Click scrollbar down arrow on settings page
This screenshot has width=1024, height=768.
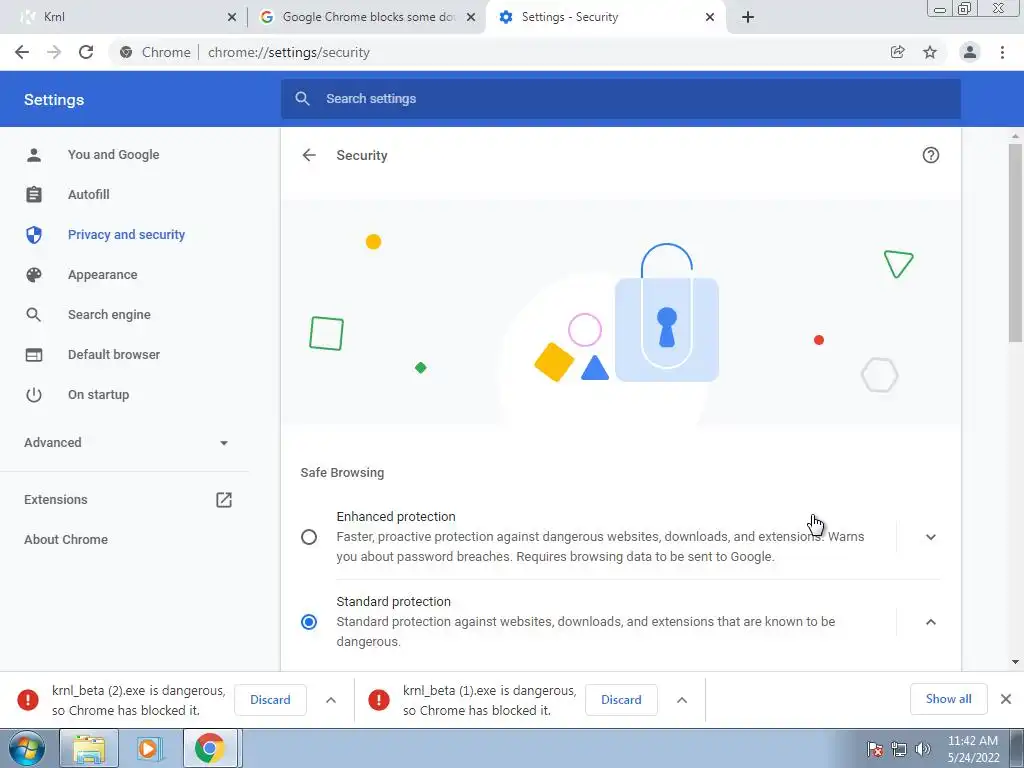(1015, 662)
